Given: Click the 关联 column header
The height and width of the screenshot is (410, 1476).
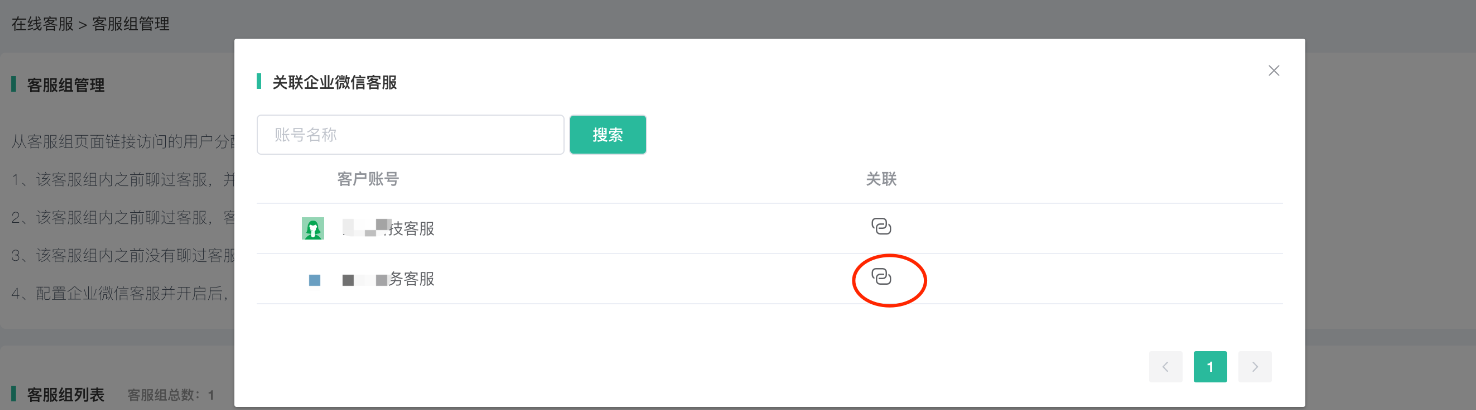Looking at the screenshot, I should (881, 179).
